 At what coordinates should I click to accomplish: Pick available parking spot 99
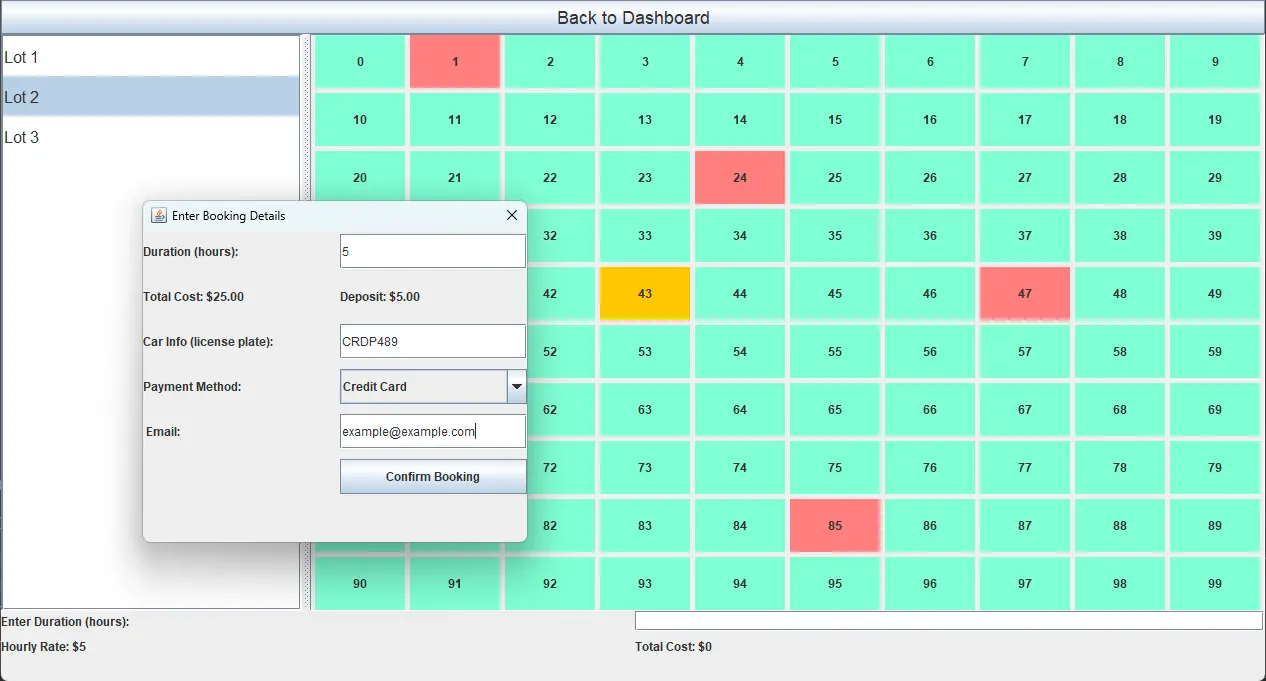(x=1214, y=583)
